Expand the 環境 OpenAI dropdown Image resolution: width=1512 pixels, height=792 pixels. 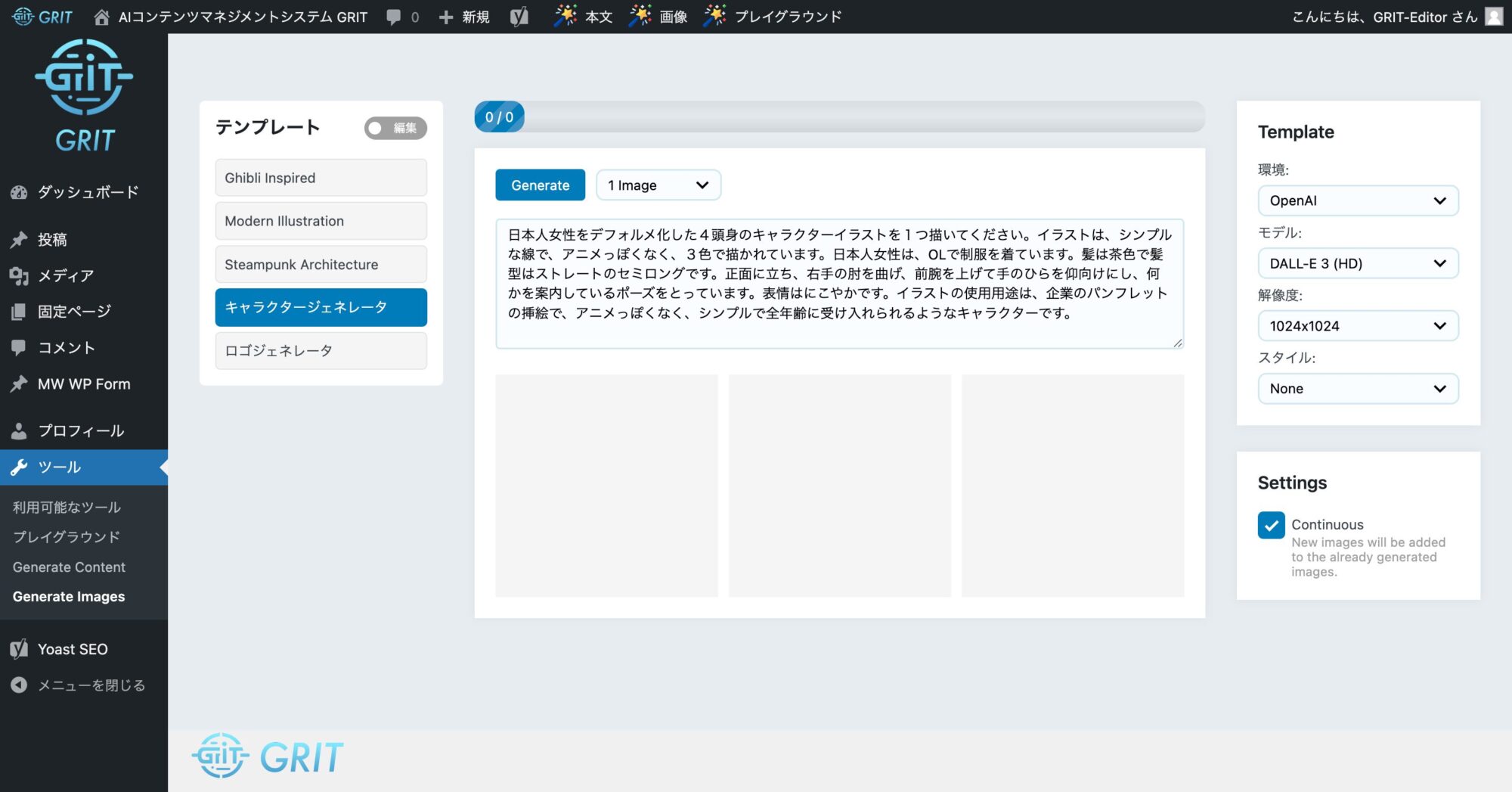[1358, 200]
